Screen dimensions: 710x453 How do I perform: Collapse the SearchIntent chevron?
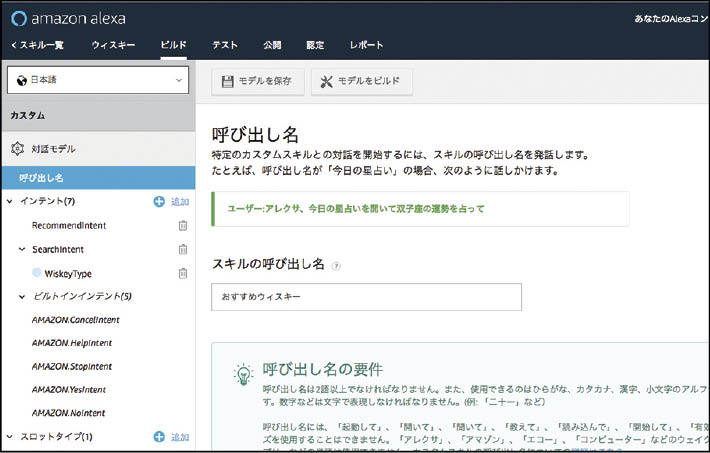[22, 249]
